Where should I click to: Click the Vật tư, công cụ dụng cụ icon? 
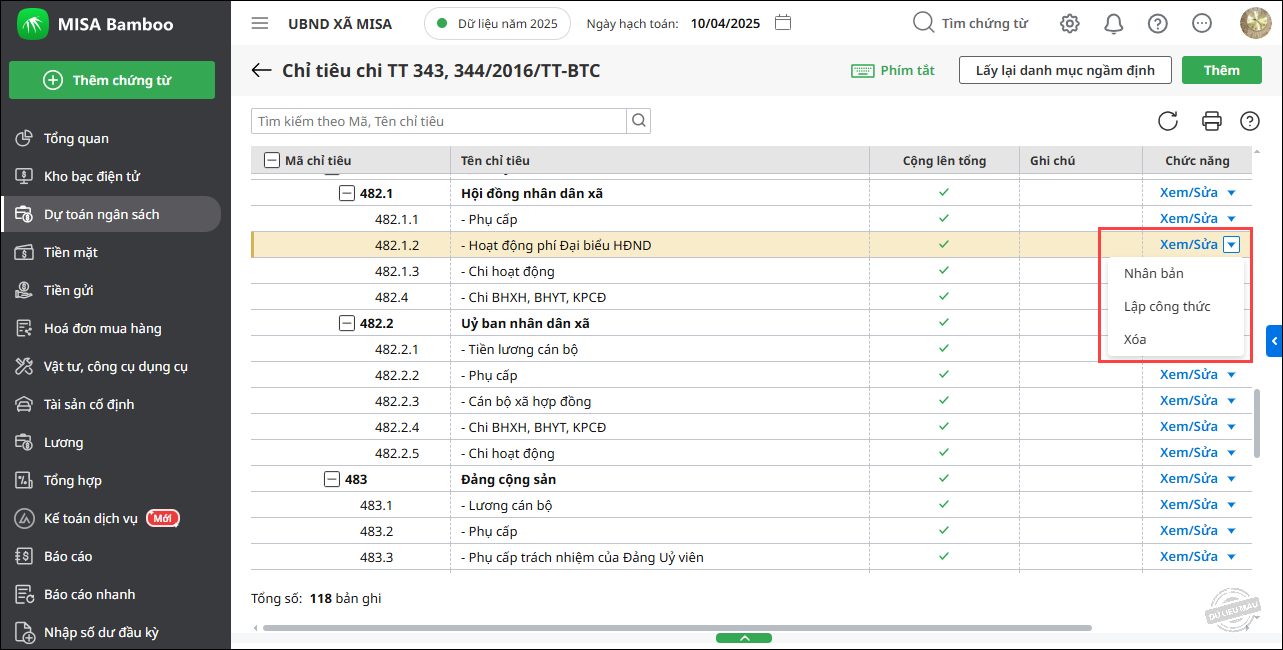[x=25, y=366]
